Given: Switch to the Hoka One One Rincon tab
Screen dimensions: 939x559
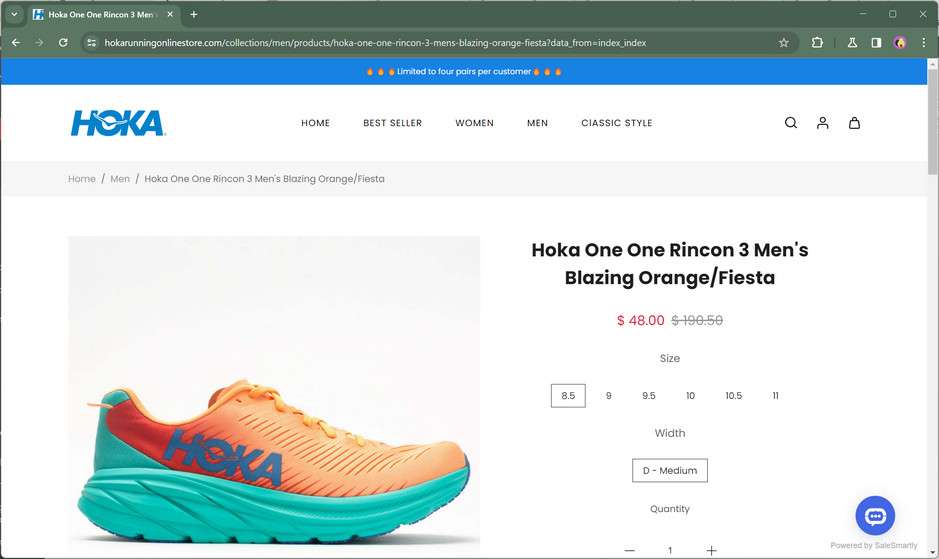Looking at the screenshot, I should click(103, 14).
